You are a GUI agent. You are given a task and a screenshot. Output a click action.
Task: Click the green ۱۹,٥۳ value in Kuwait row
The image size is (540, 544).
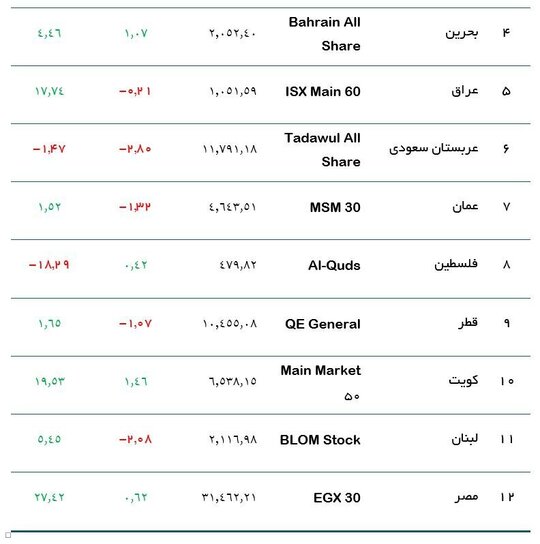tap(50, 381)
